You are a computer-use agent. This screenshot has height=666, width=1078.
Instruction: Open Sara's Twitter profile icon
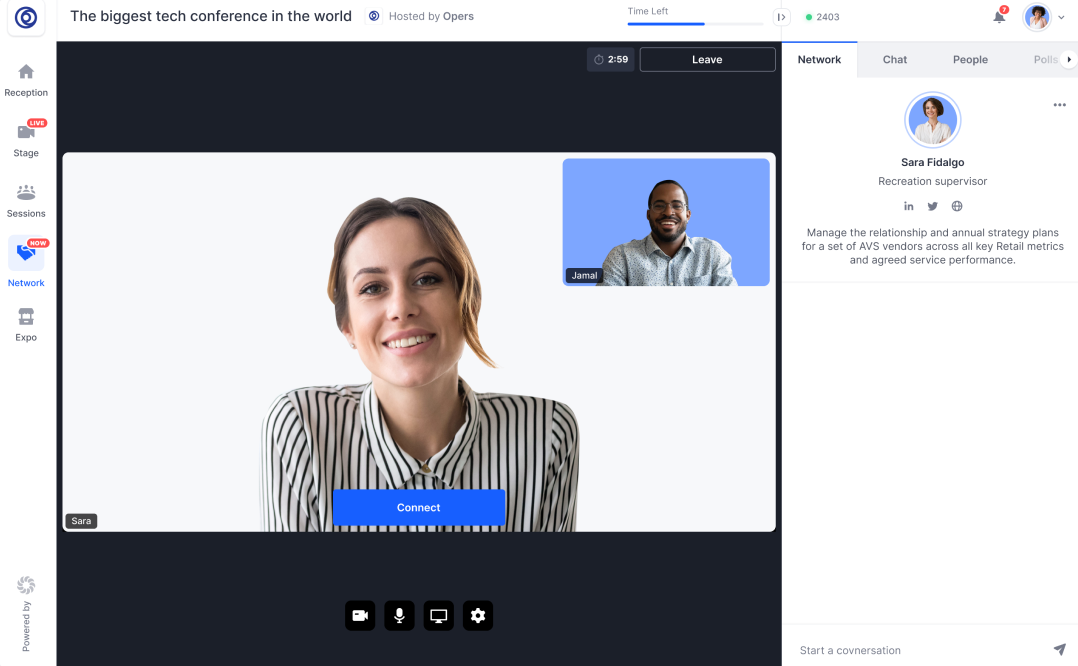tap(932, 206)
